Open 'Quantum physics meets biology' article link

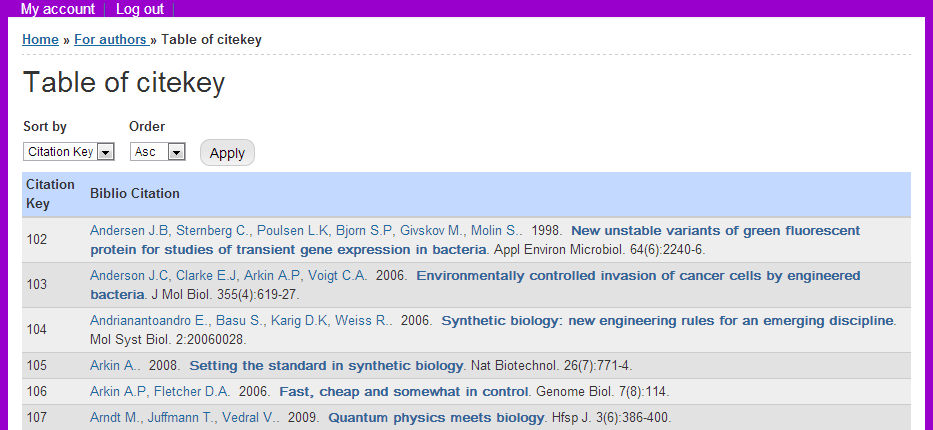pos(435,417)
